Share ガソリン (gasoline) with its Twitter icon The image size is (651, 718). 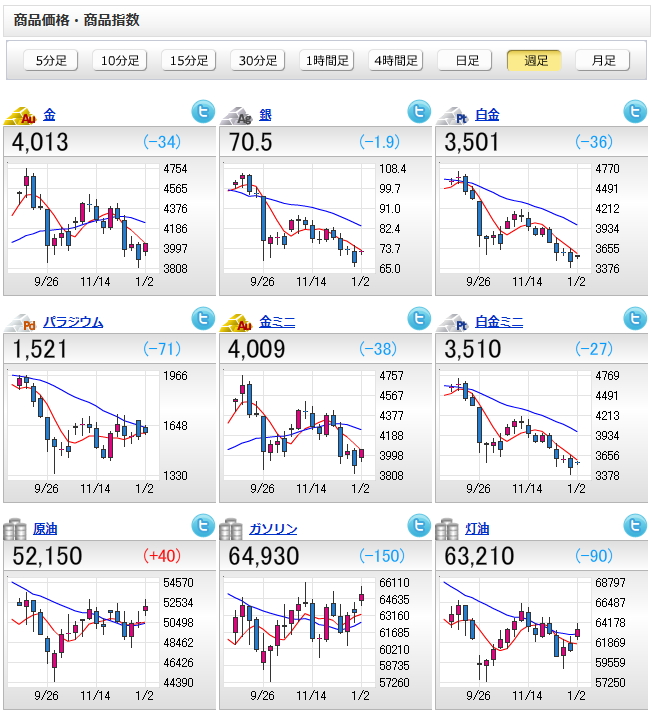click(x=419, y=526)
